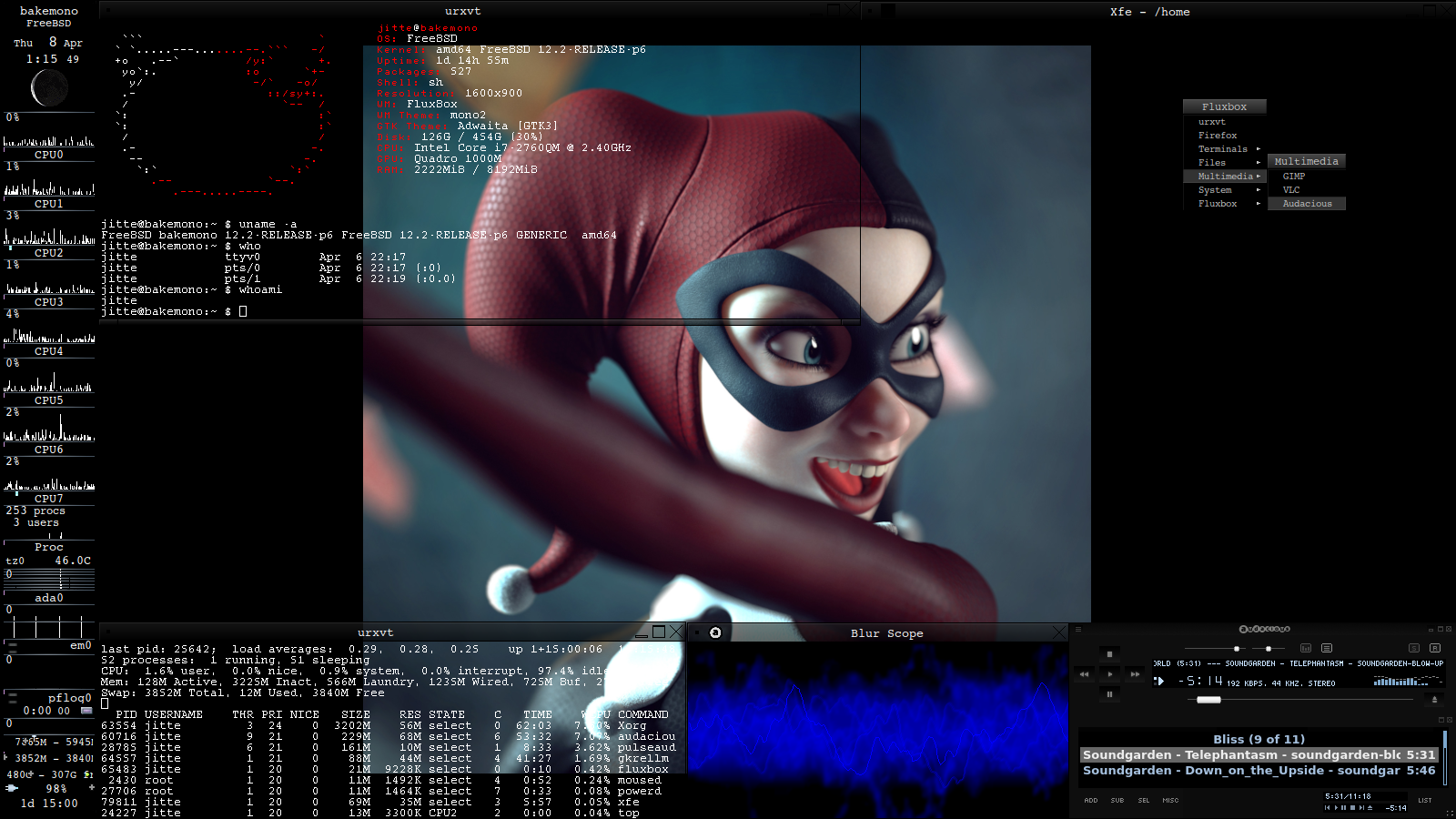Pause the Audacious player
Image resolution: width=1456 pixels, height=819 pixels.
(1109, 694)
